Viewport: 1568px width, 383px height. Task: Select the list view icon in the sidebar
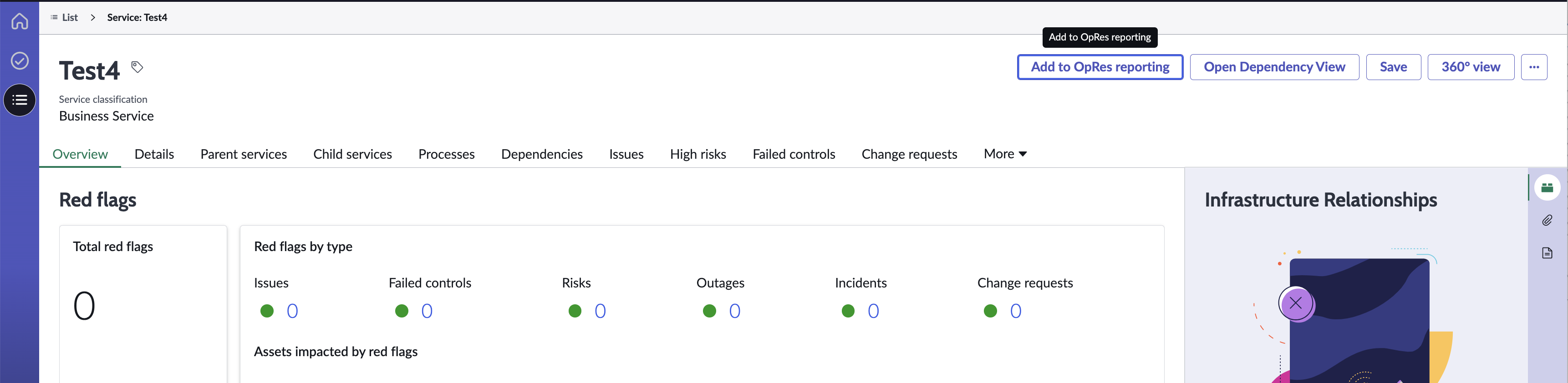(20, 101)
